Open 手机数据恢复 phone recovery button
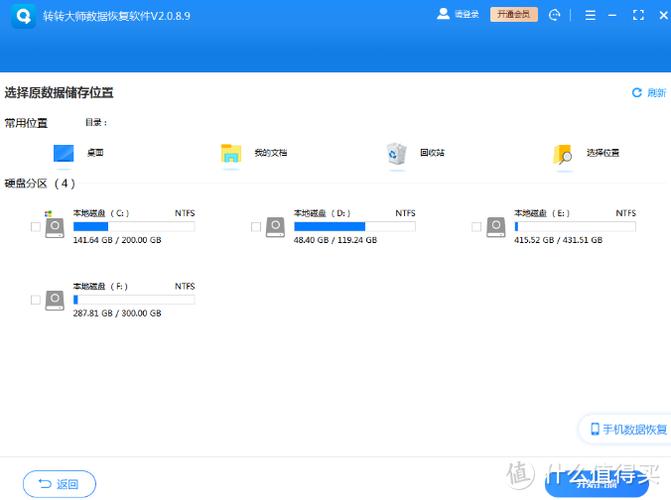Image resolution: width=671 pixels, height=500 pixels. coord(626,429)
